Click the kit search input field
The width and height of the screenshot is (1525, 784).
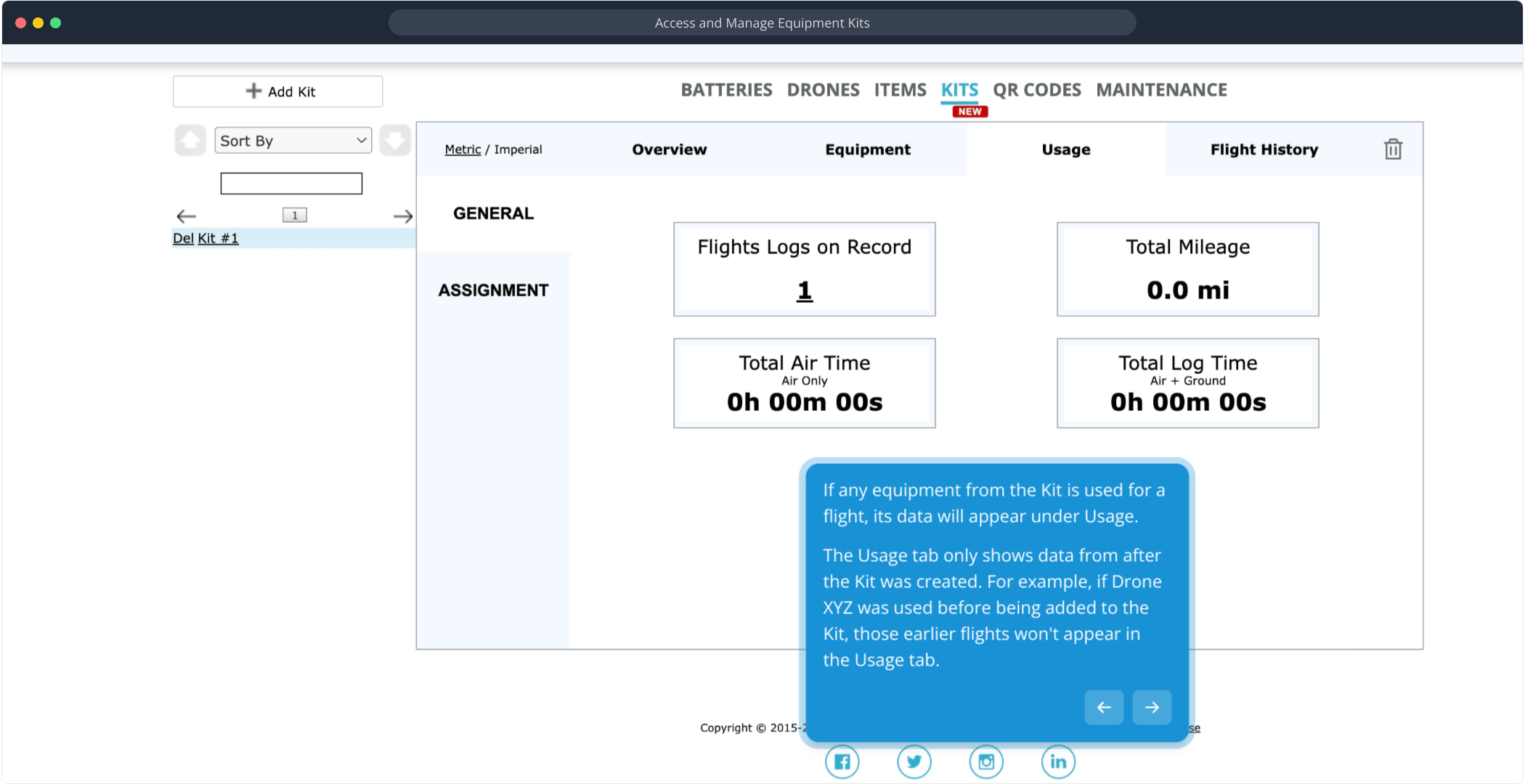(291, 183)
